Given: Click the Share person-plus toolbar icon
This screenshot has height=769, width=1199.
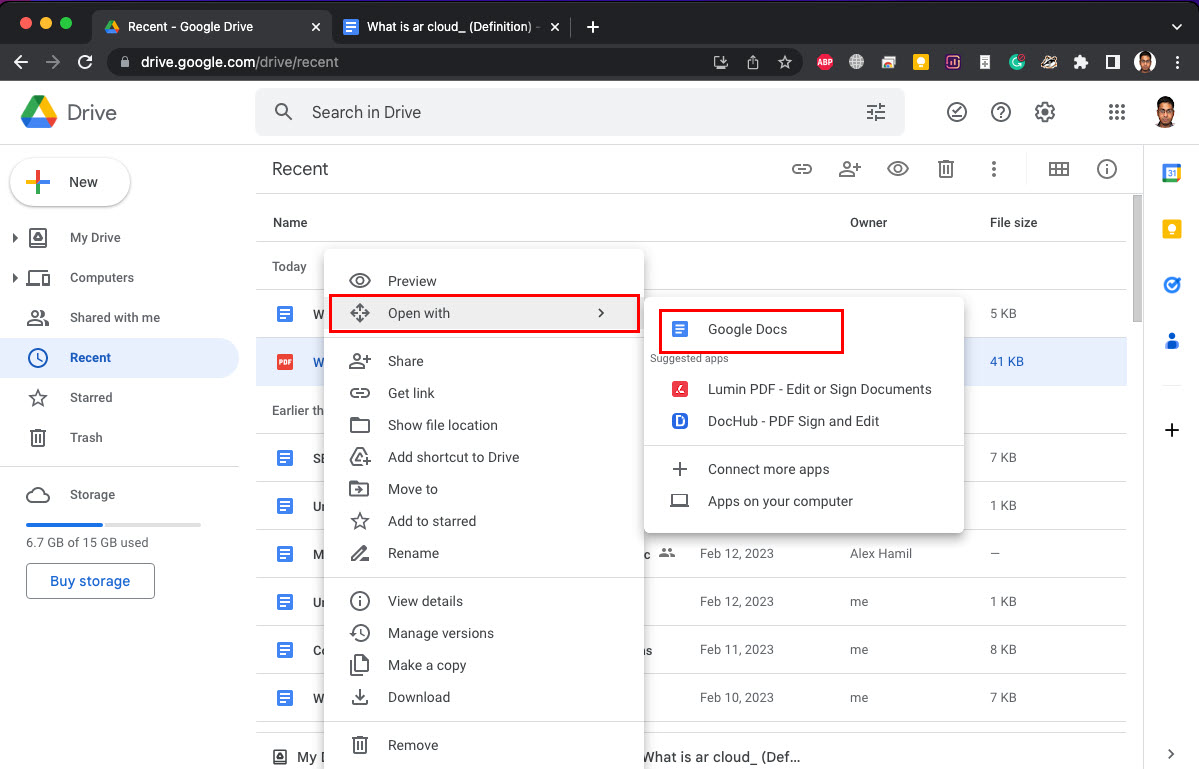Looking at the screenshot, I should (x=850, y=169).
